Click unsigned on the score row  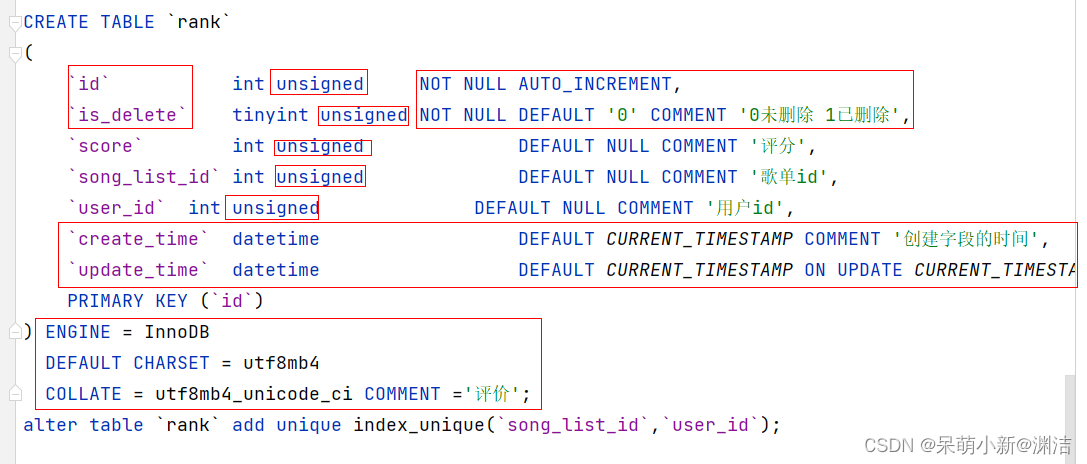320,146
